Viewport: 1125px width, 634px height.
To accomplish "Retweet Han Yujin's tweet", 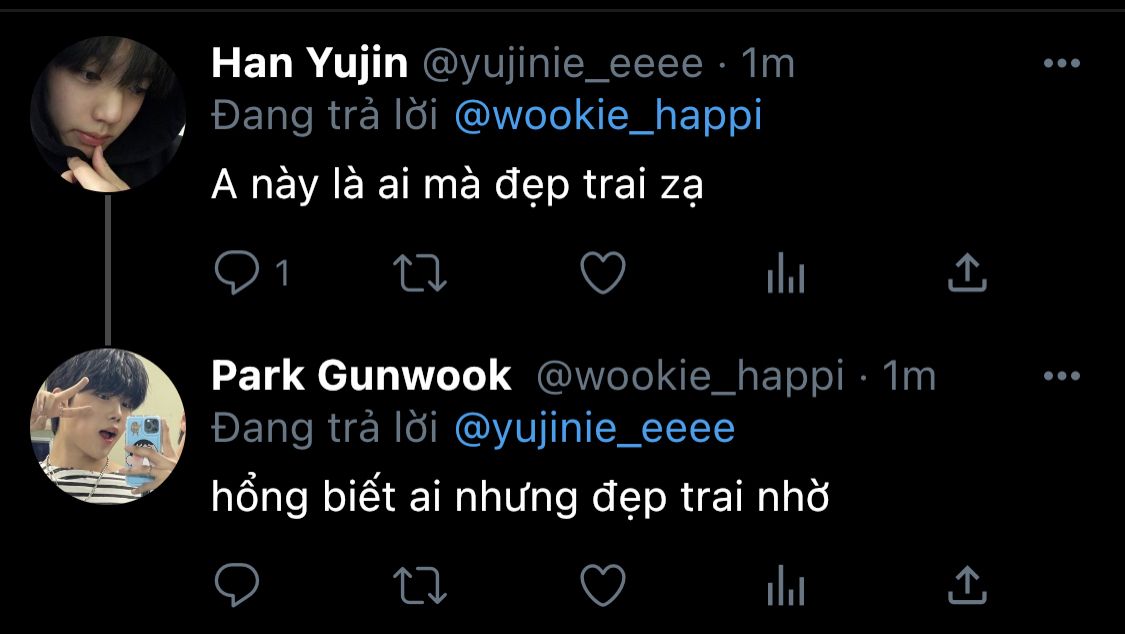I will pos(420,273).
